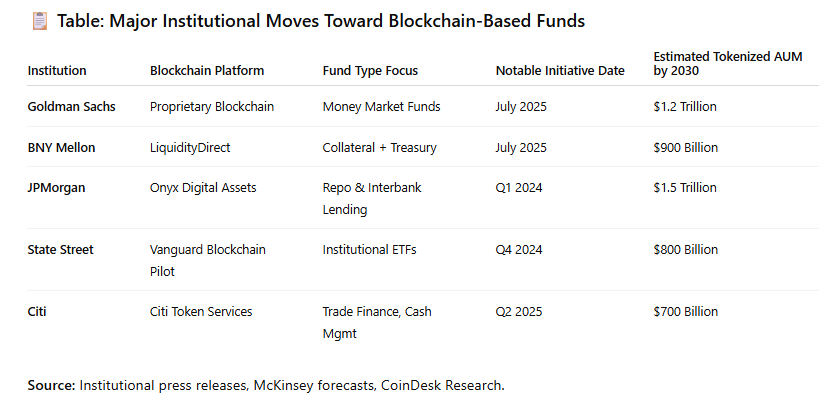This screenshot has width=823, height=416.
Task: Select the BNY Mellon institution cell
Action: pos(62,148)
